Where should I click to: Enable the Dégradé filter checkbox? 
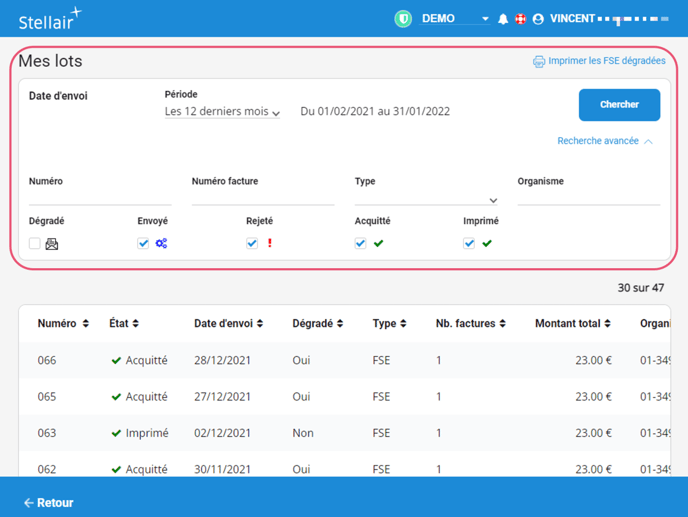(35, 243)
